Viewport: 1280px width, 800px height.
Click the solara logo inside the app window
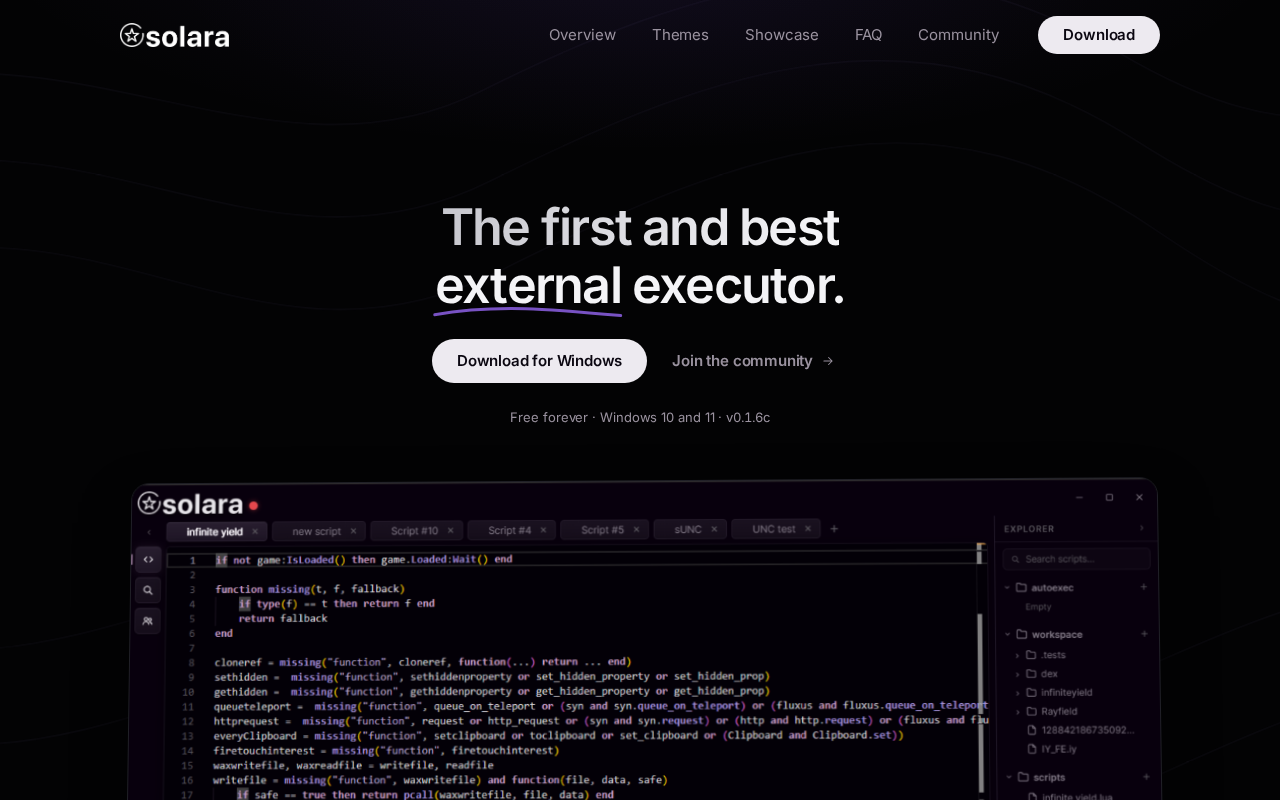coord(190,504)
